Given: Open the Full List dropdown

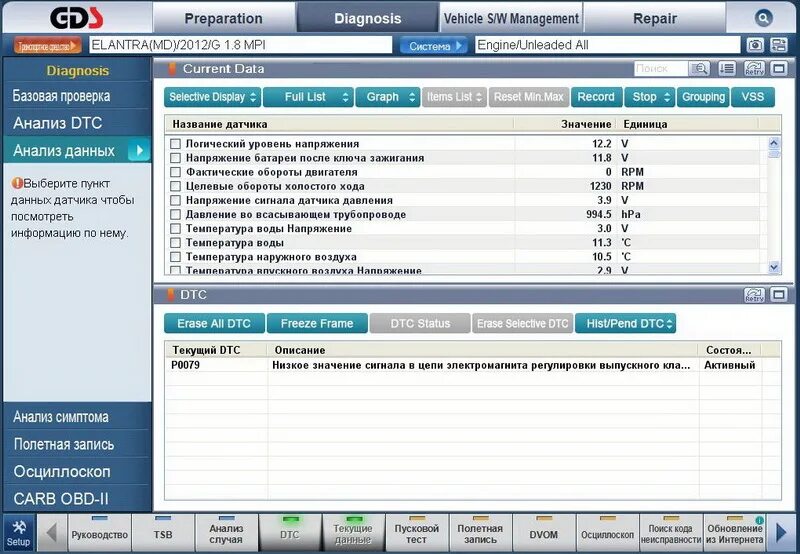Looking at the screenshot, I should (x=308, y=97).
